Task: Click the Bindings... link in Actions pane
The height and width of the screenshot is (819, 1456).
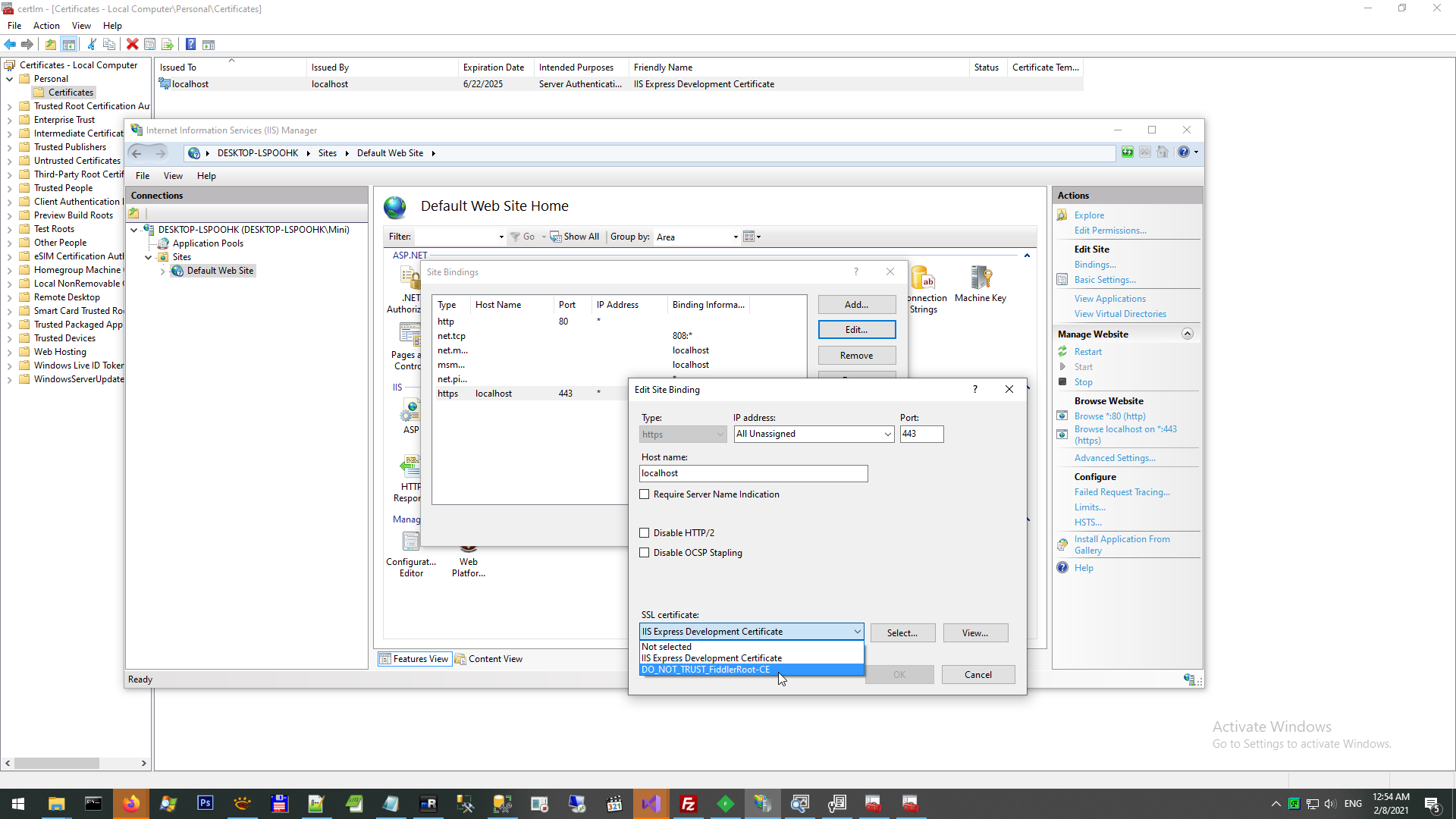Action: [1094, 265]
